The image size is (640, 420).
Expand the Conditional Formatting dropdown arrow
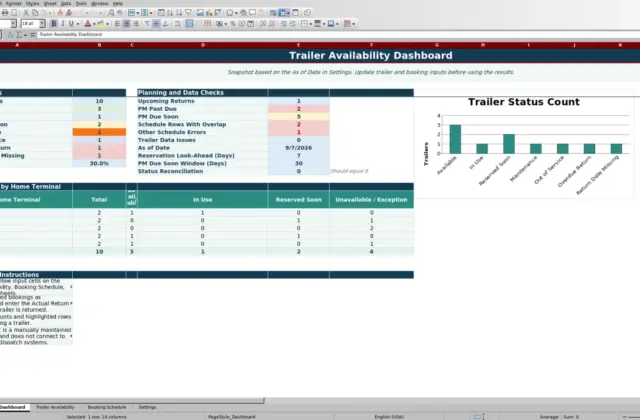point(353,24)
